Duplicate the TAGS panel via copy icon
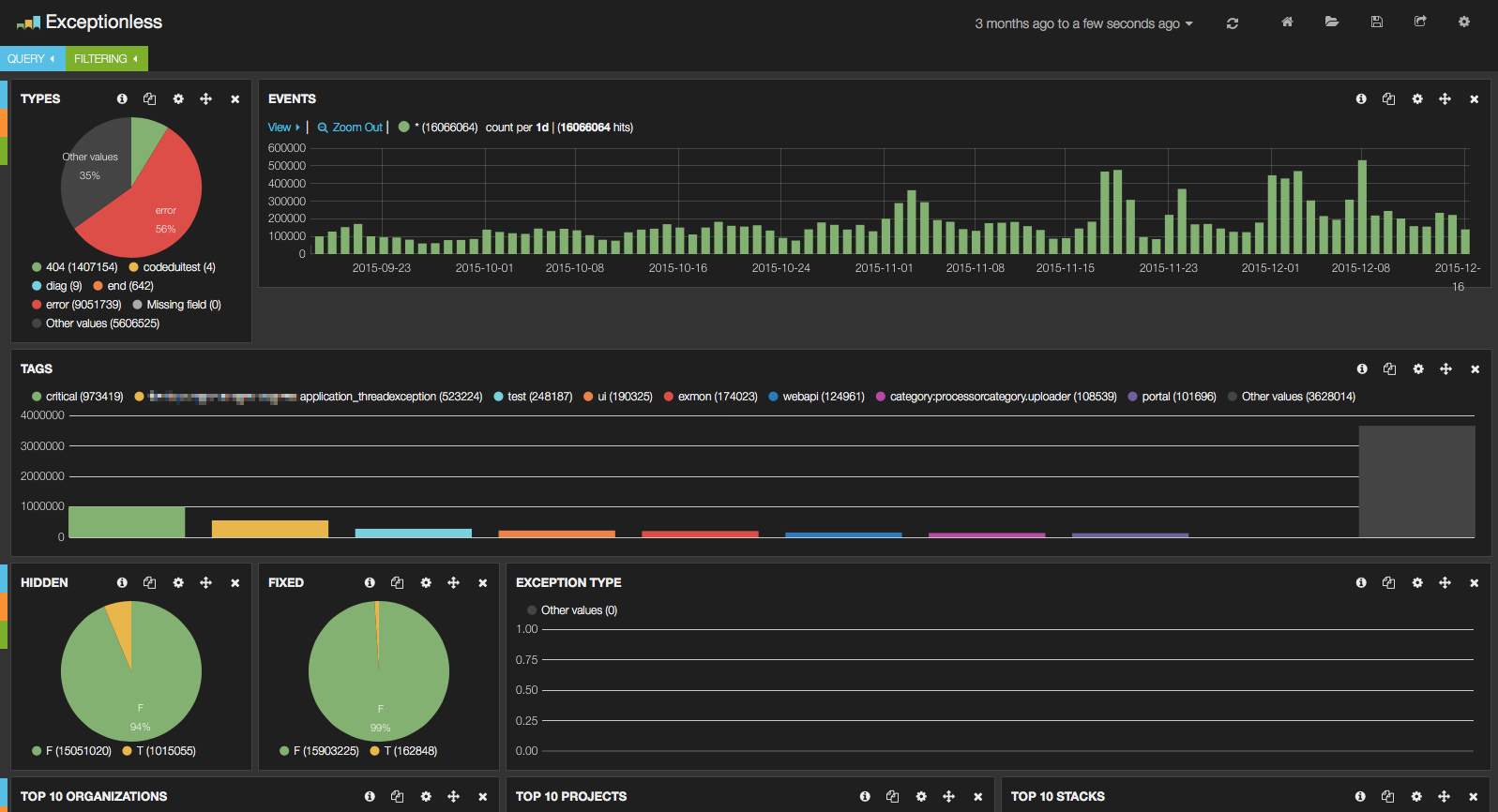The height and width of the screenshot is (812, 1498). (1389, 369)
